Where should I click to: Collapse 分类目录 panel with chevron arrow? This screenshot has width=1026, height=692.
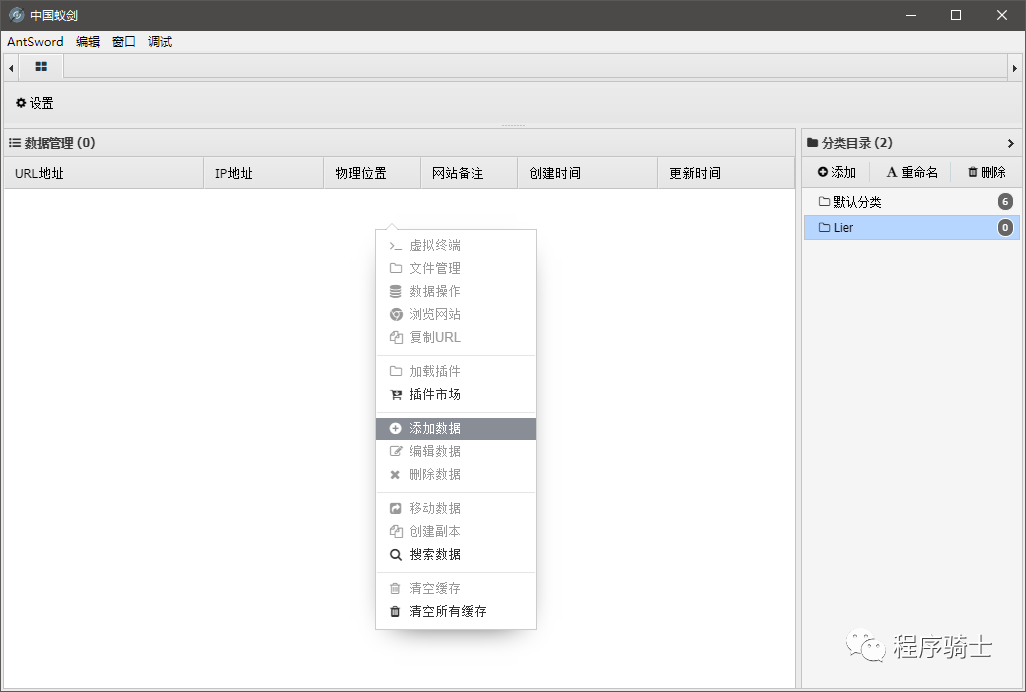pos(1010,143)
